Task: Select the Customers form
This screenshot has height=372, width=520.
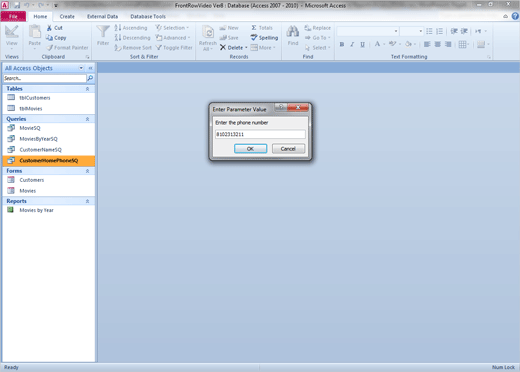Action: click(49, 180)
